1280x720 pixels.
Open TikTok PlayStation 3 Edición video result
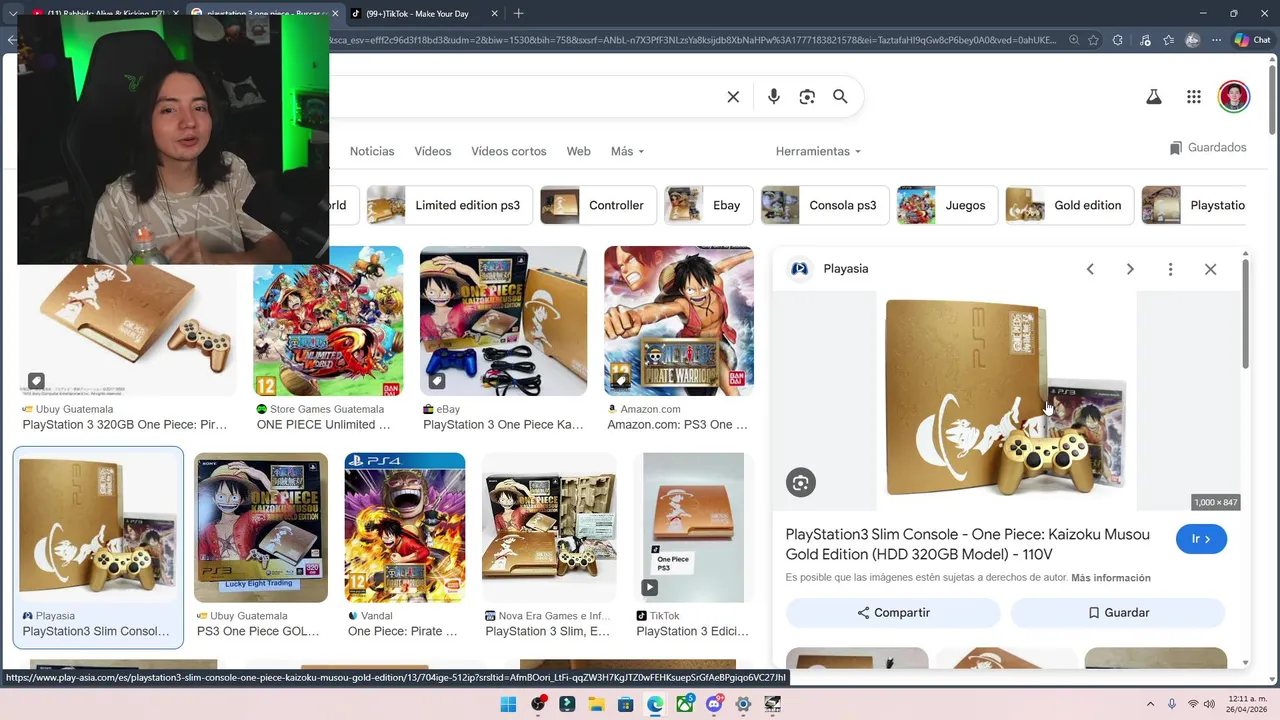click(693, 528)
